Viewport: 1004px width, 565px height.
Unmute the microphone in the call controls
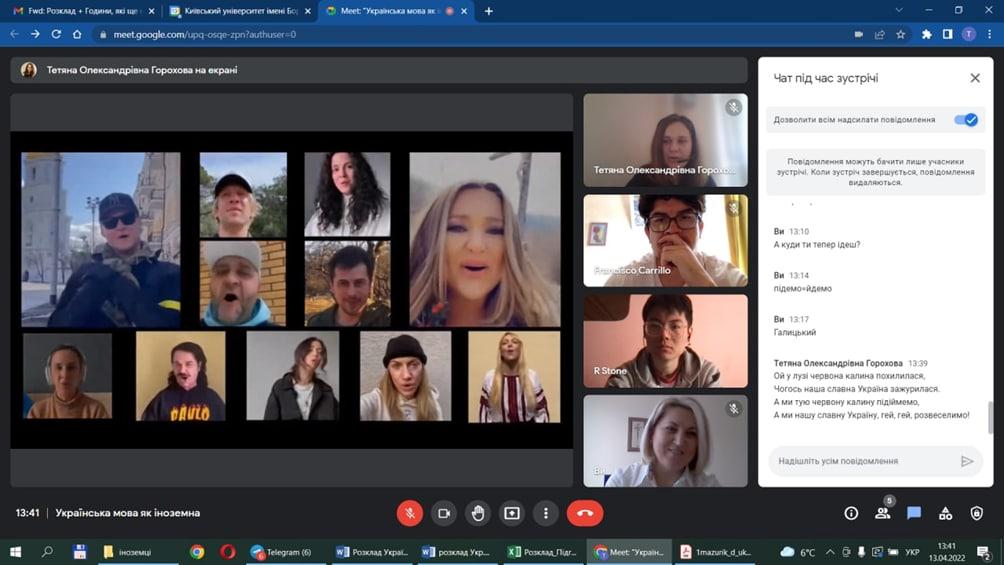(x=409, y=513)
